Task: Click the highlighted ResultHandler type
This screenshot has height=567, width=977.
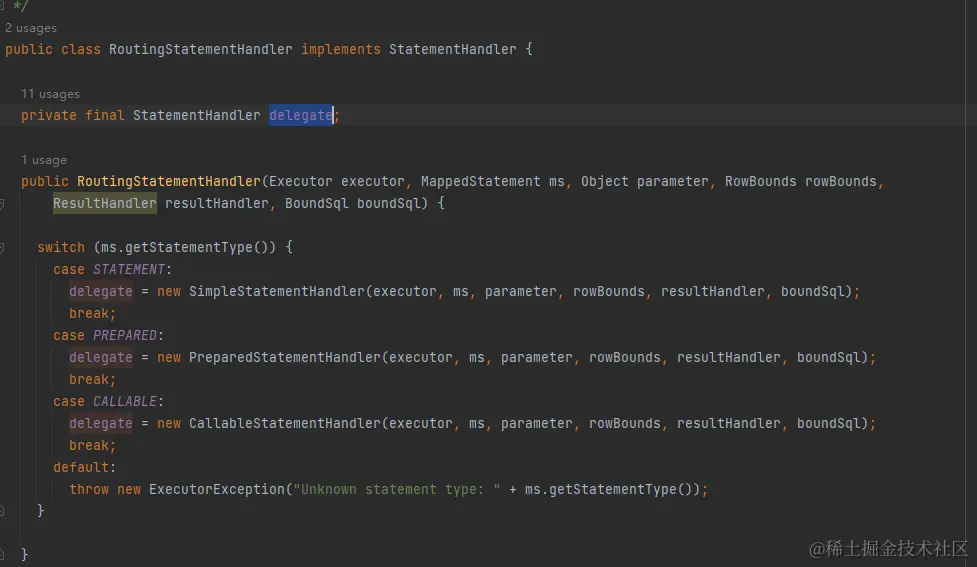Action: 105,203
